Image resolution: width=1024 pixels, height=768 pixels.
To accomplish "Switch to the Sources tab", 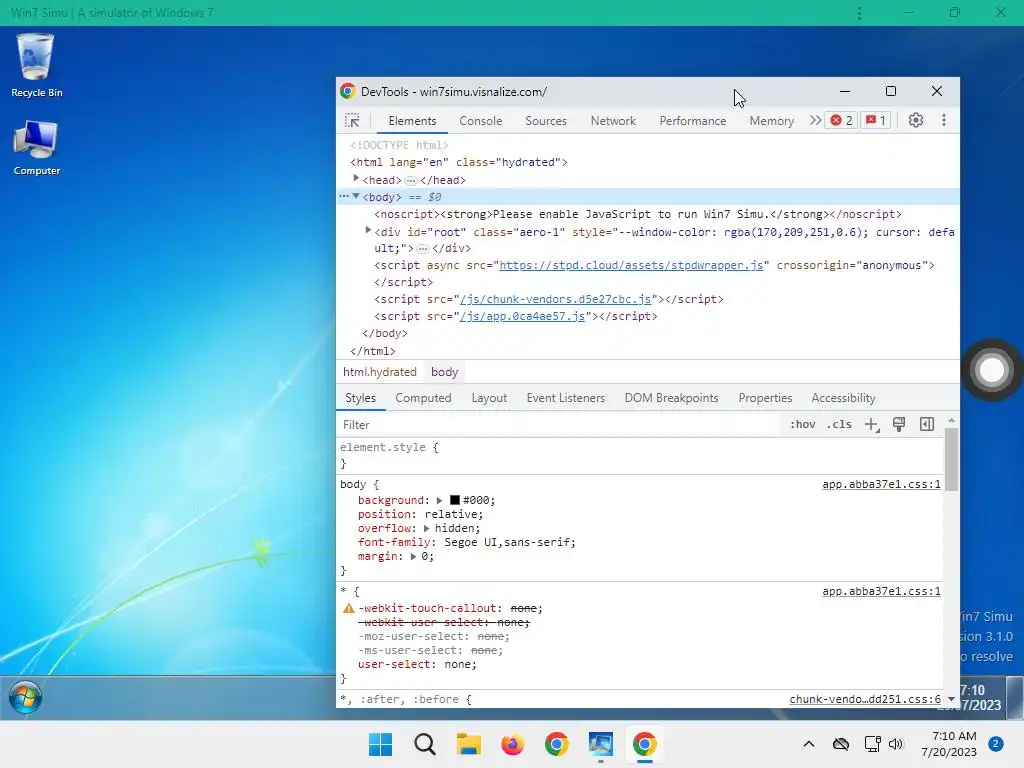I will click(x=546, y=121).
